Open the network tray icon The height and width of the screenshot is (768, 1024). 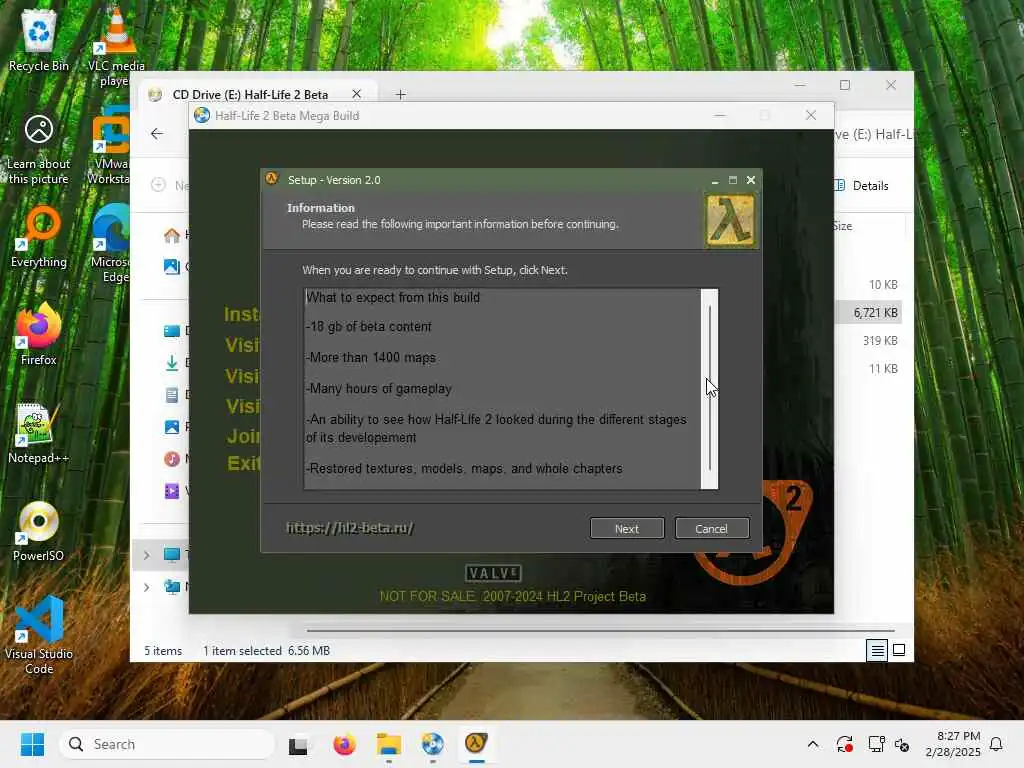point(876,744)
